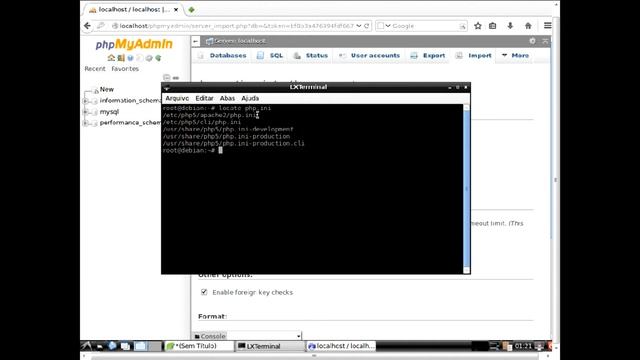
Task: Open the Firefox hamburger menu
Action: tap(547, 26)
